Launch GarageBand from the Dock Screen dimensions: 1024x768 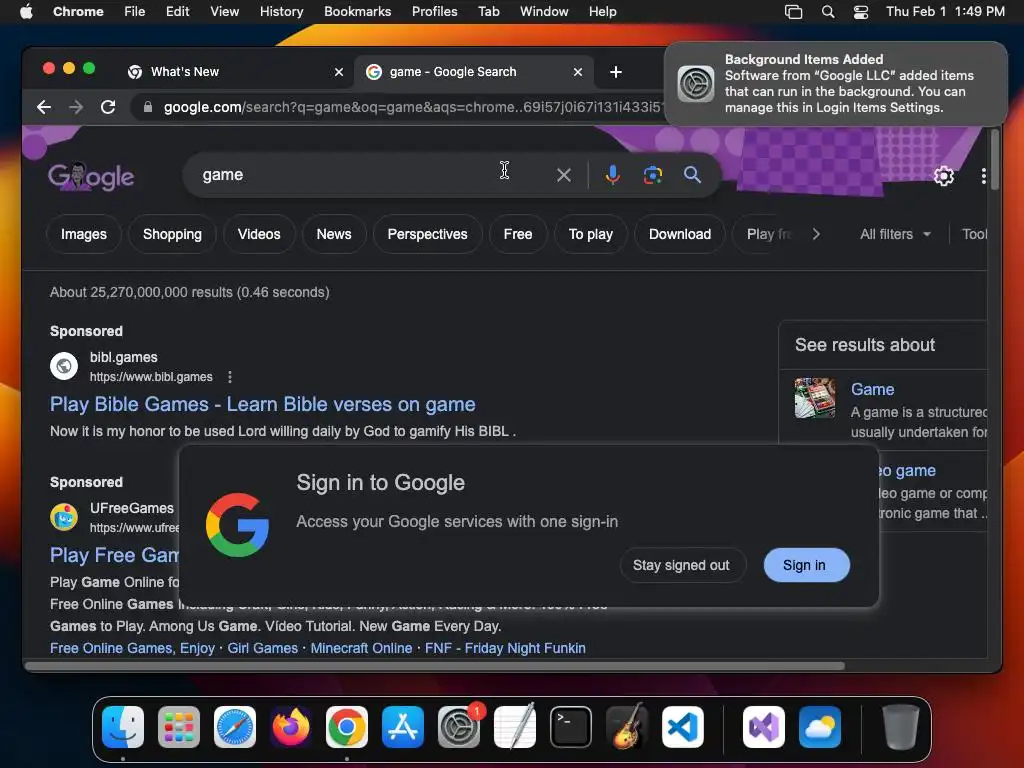(627, 727)
